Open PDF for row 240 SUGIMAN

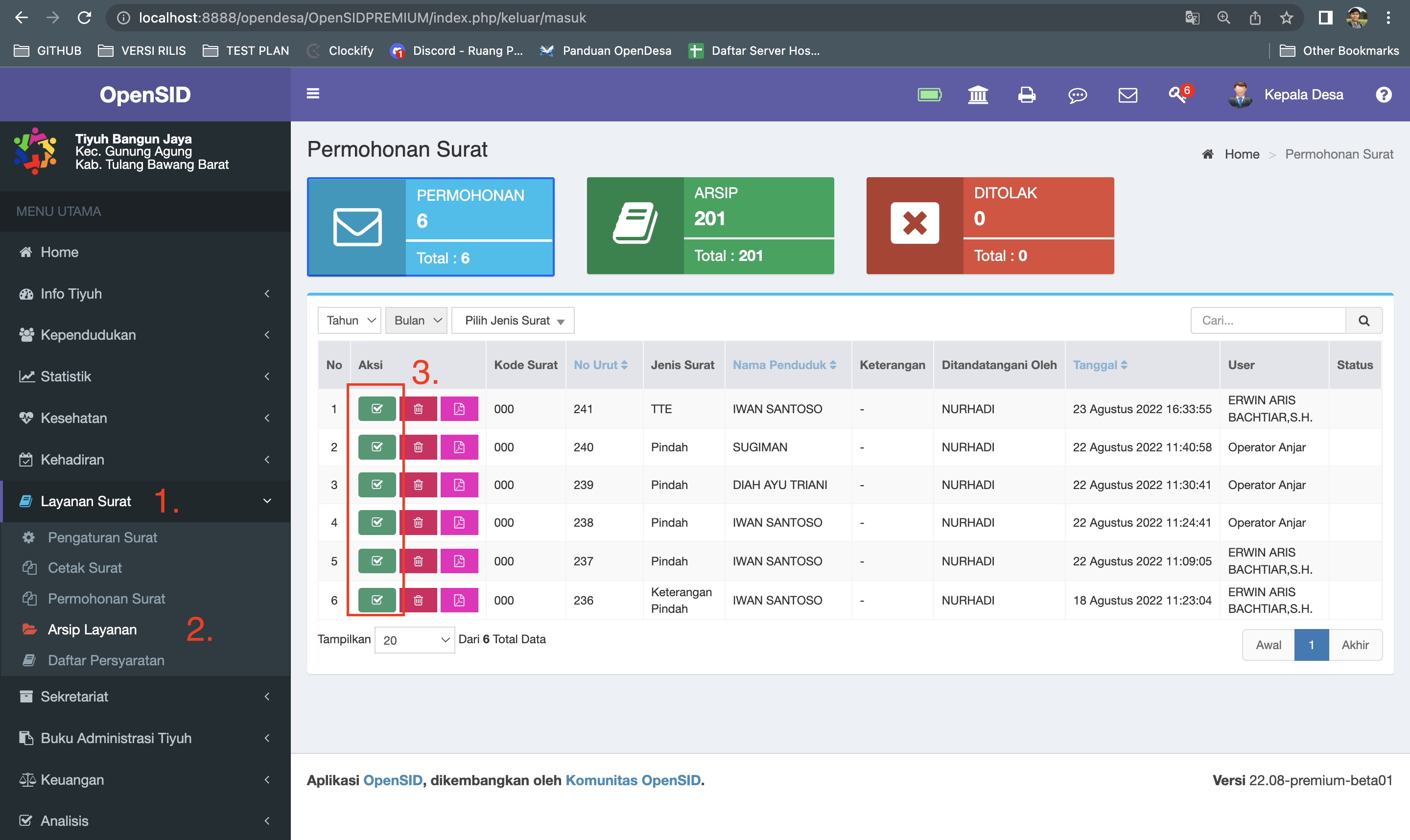(x=459, y=447)
